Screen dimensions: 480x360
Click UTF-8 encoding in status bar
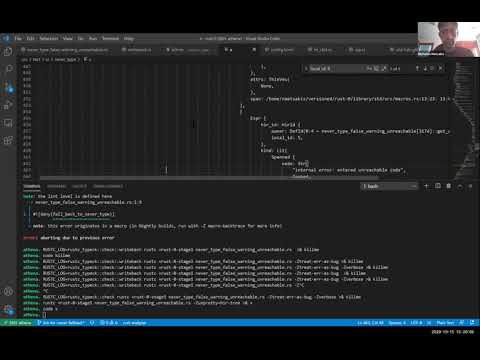[x=416, y=323]
